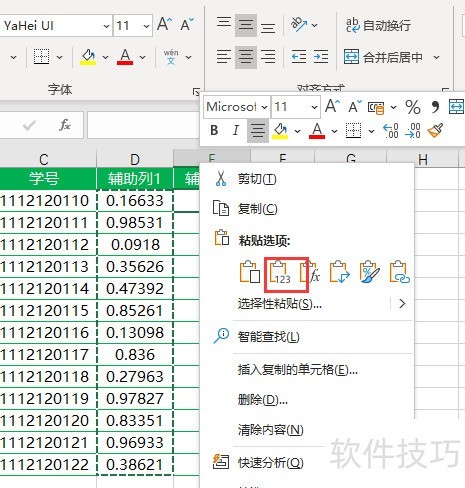Click accounting number format icon
This screenshot has height=488, width=465.
(x=376, y=108)
